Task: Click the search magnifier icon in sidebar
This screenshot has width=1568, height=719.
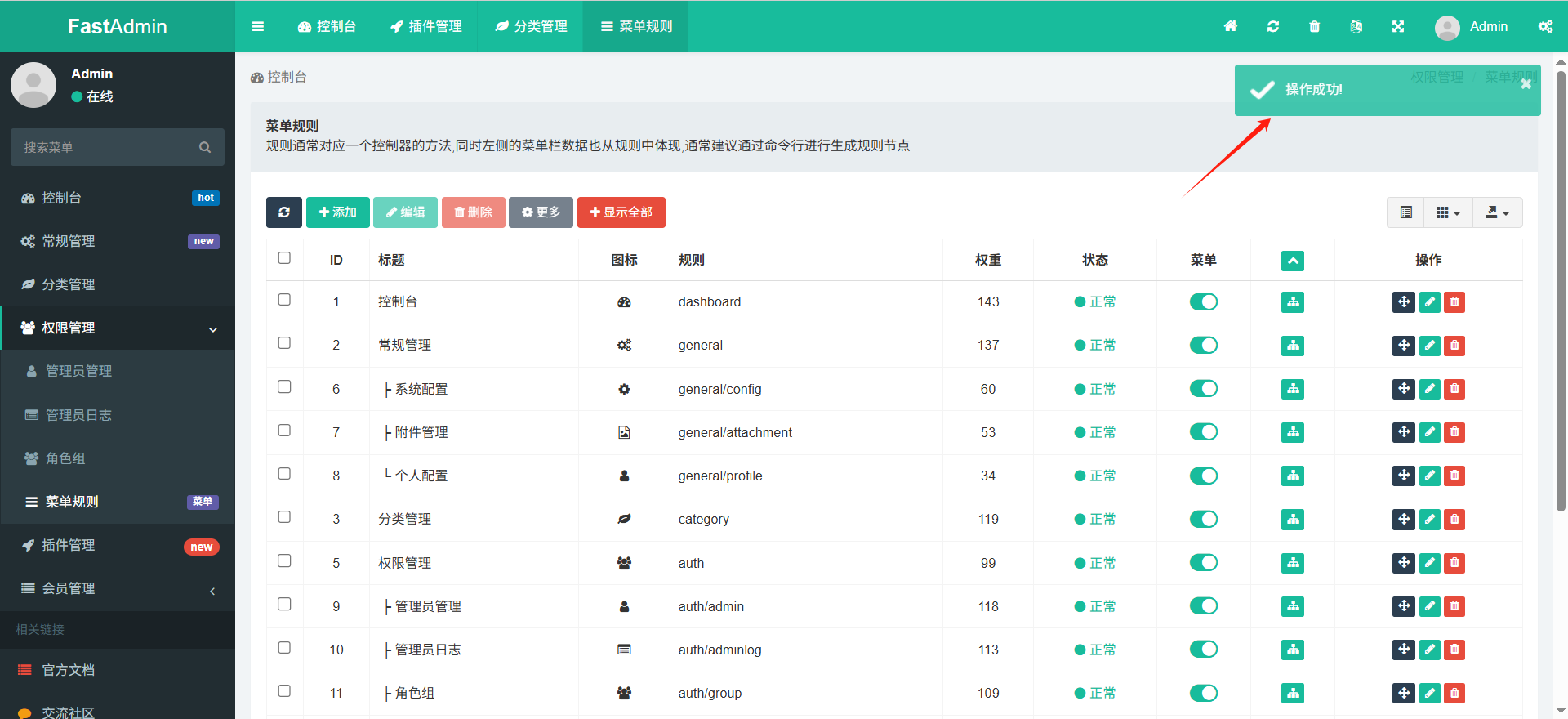Action: (x=205, y=147)
